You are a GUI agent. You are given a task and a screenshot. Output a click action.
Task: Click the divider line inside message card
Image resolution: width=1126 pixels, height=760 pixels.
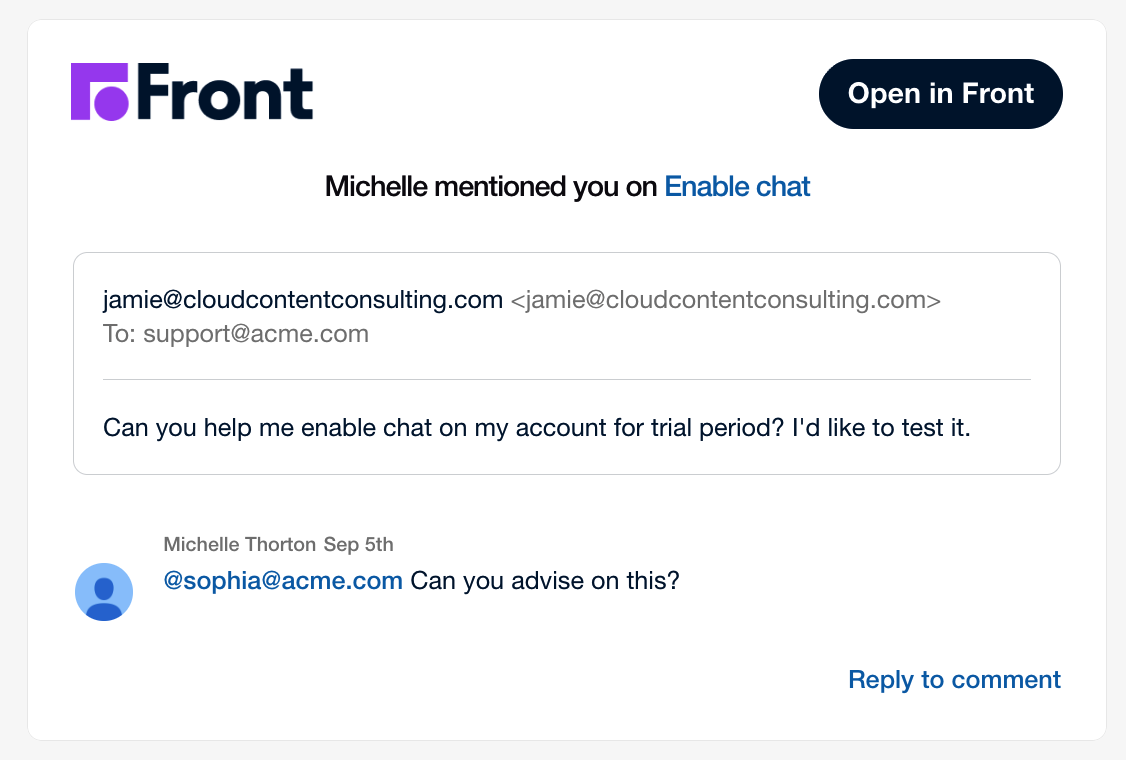pyautogui.click(x=567, y=379)
